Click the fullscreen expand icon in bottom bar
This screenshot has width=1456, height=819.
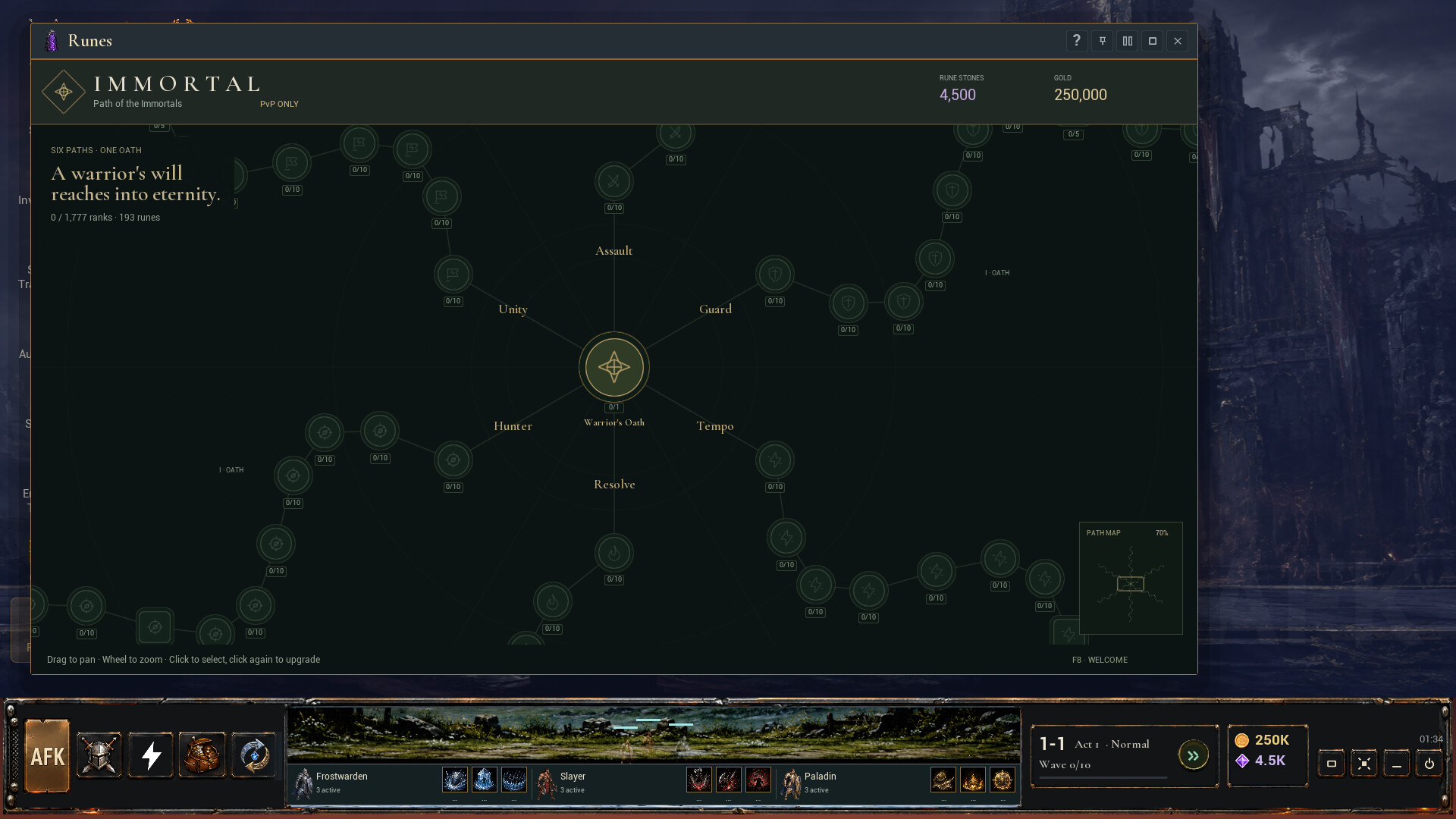click(1363, 764)
